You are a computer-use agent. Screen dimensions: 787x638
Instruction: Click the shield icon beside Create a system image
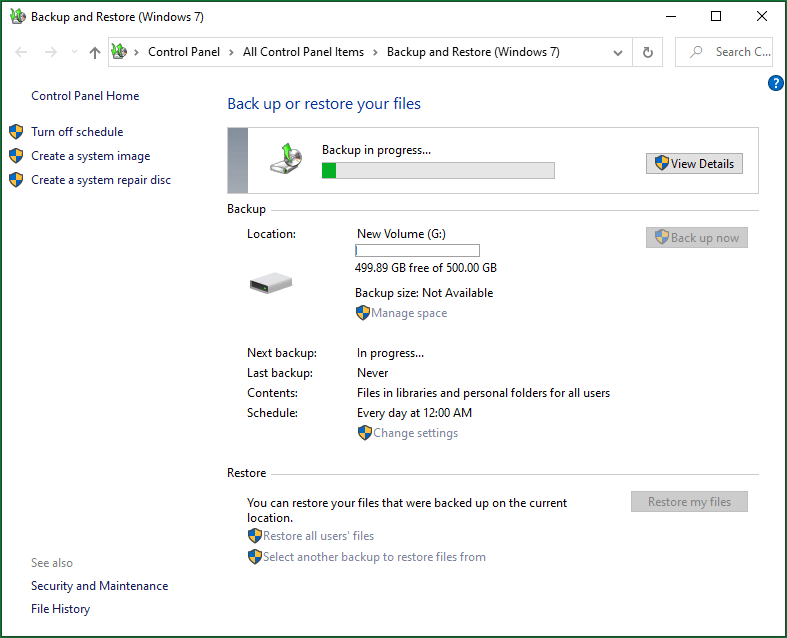(x=16, y=156)
